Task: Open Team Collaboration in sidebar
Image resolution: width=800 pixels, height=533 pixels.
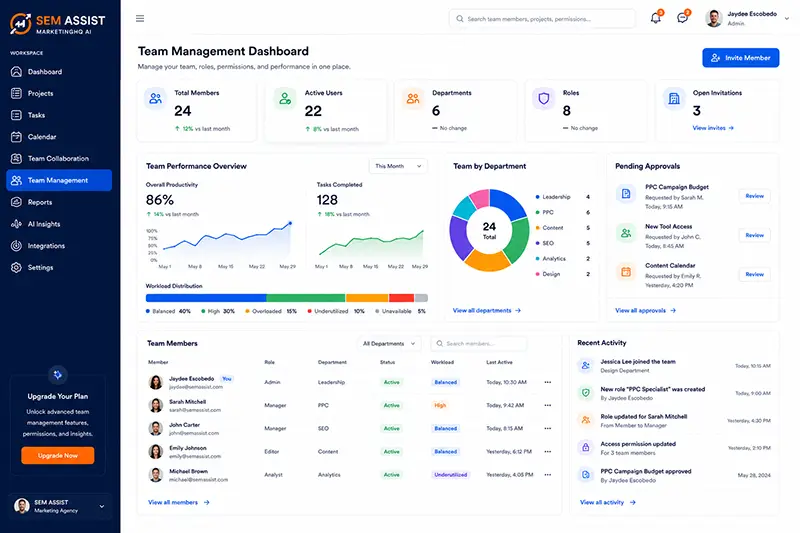Action: tap(59, 159)
